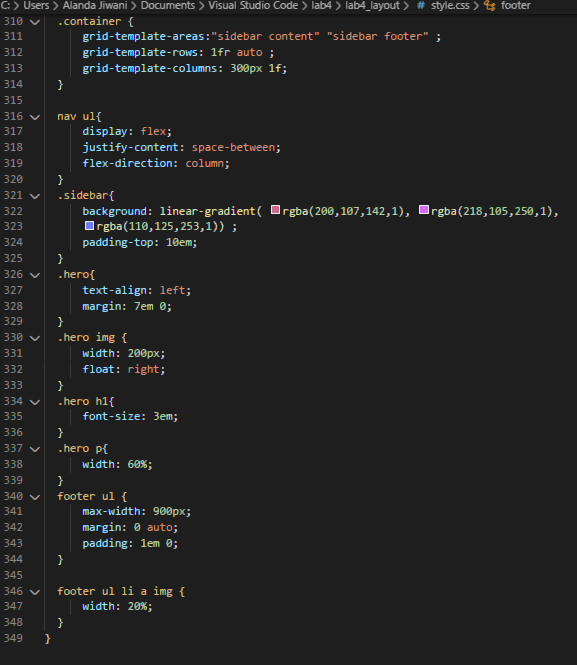The height and width of the screenshot is (665, 577).
Task: Click the max-width property text
Action: click(111, 511)
